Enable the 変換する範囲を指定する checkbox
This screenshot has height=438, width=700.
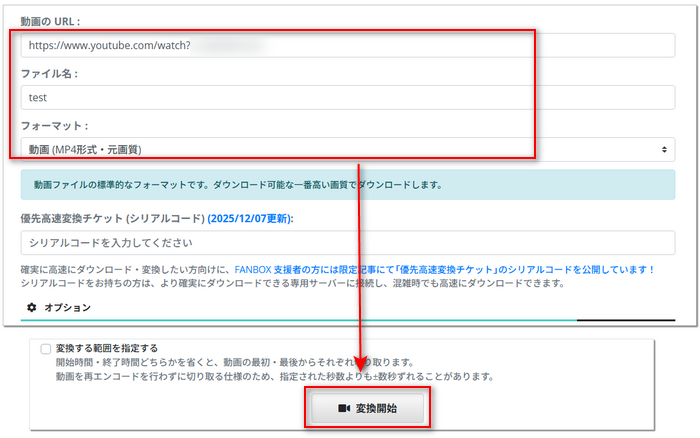pyautogui.click(x=46, y=349)
